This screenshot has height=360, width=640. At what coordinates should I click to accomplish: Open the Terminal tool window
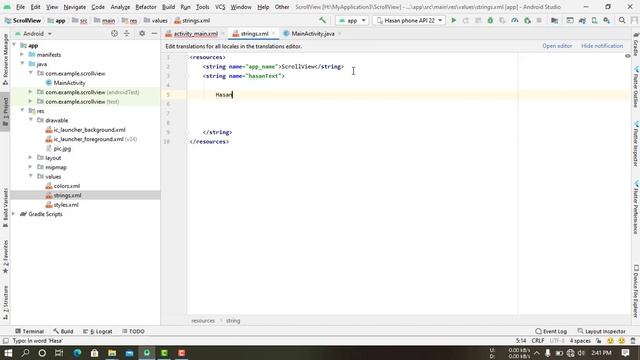tap(29, 331)
